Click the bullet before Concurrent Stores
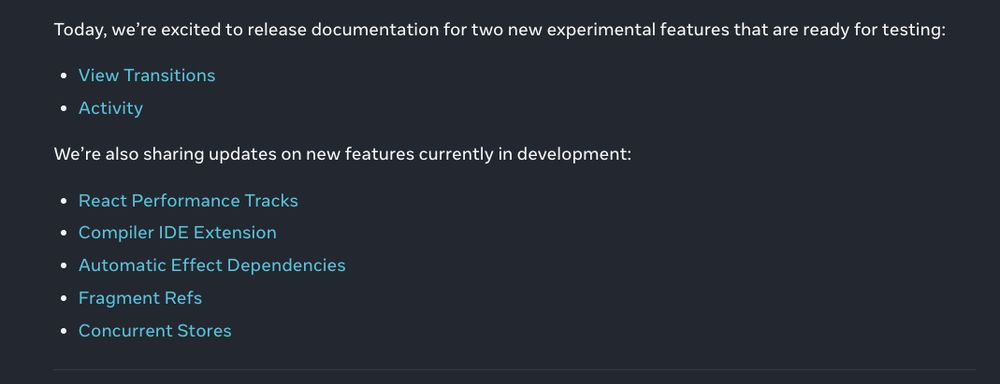 63,331
